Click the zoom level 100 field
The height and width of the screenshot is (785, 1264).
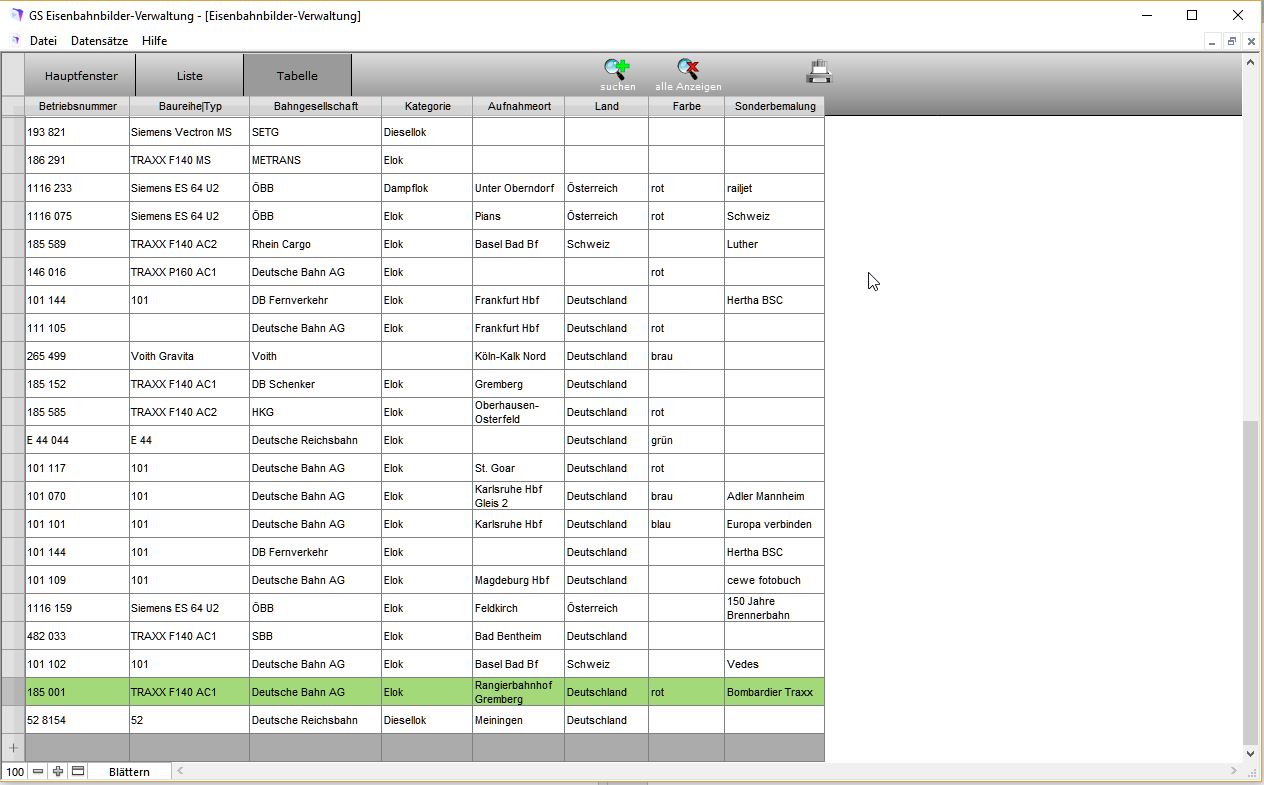(14, 772)
